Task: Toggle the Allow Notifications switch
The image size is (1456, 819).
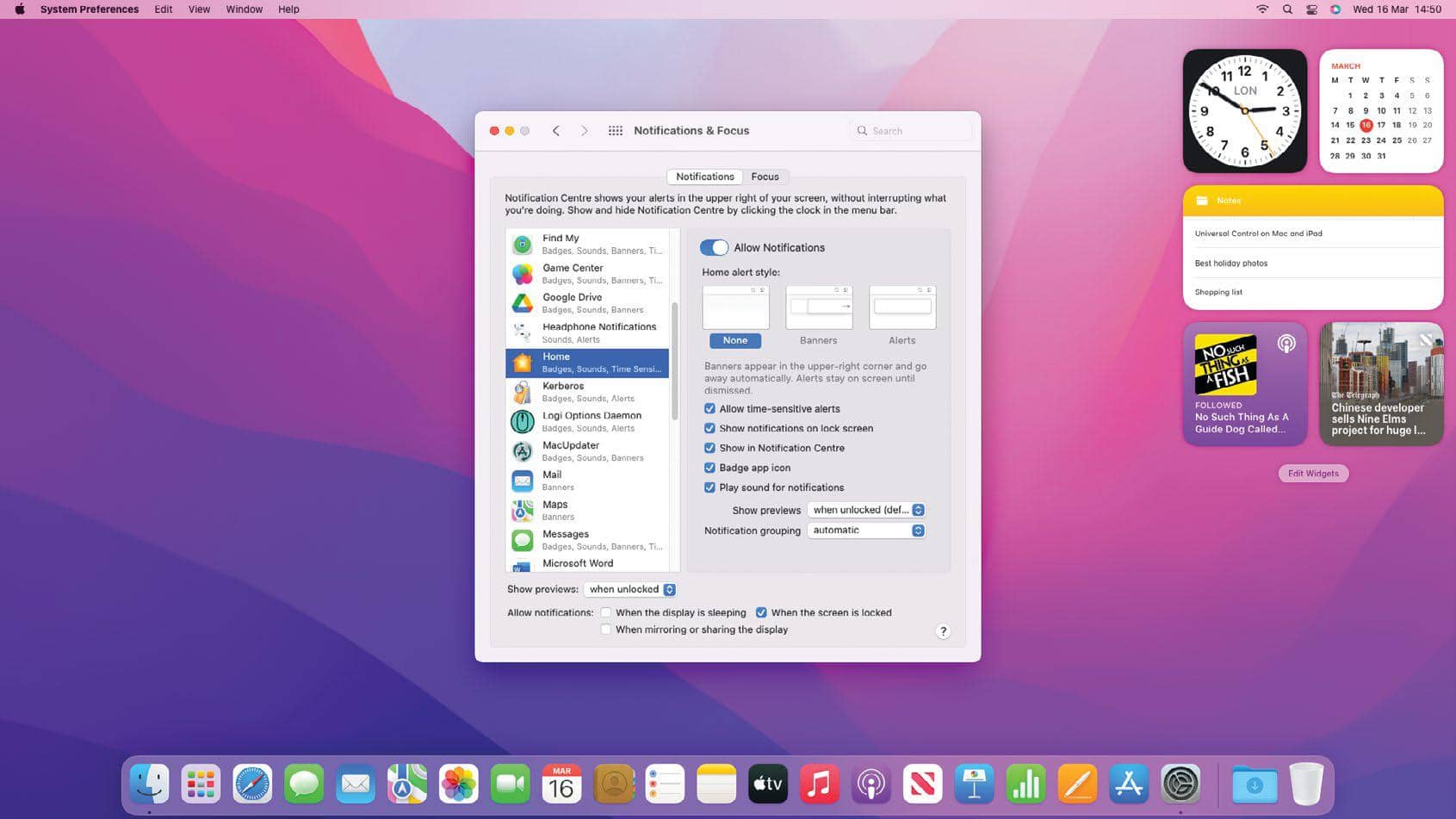Action: coord(714,248)
